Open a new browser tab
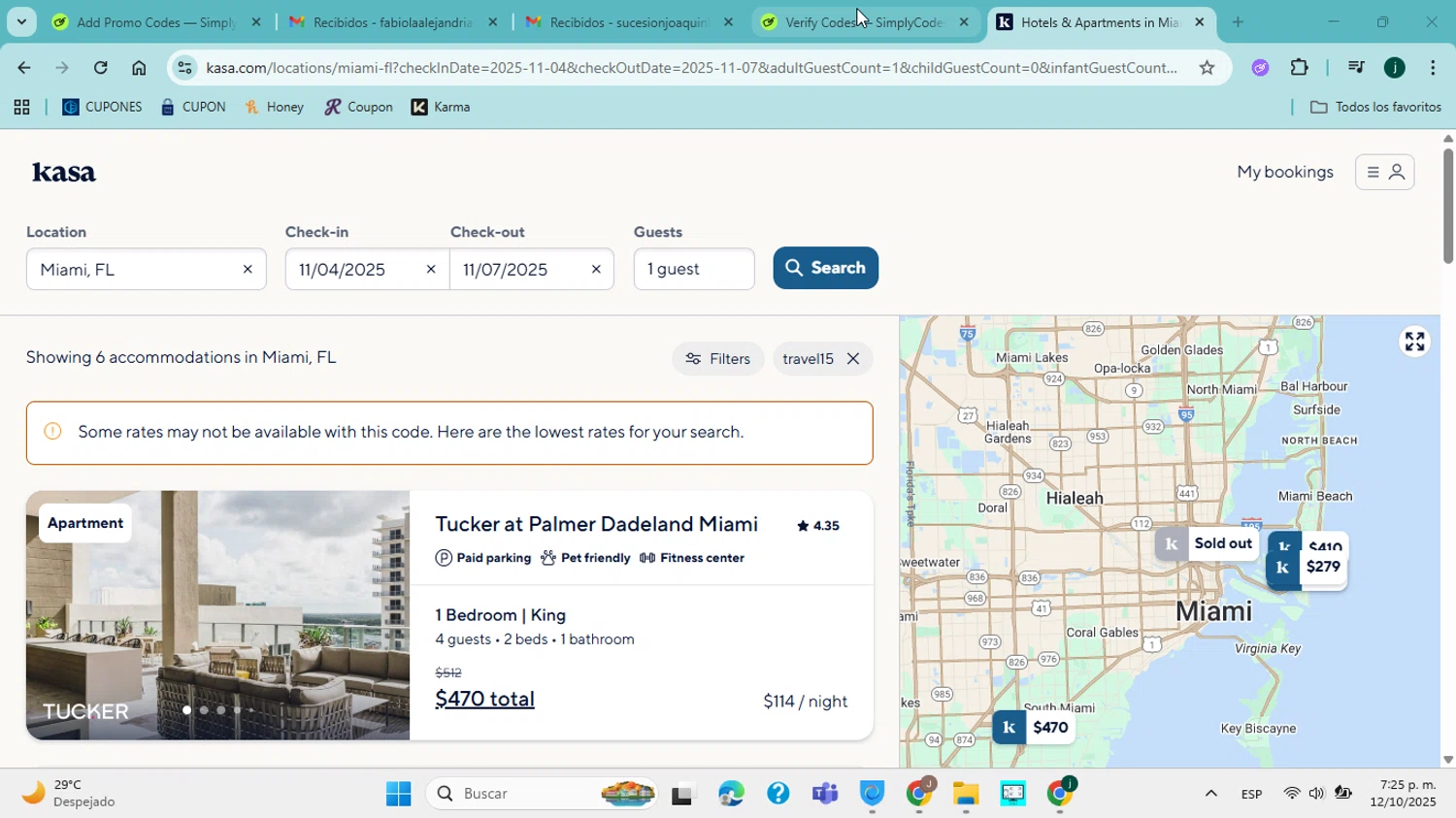Screen dimensions: 1456x818 pyautogui.click(x=1238, y=21)
